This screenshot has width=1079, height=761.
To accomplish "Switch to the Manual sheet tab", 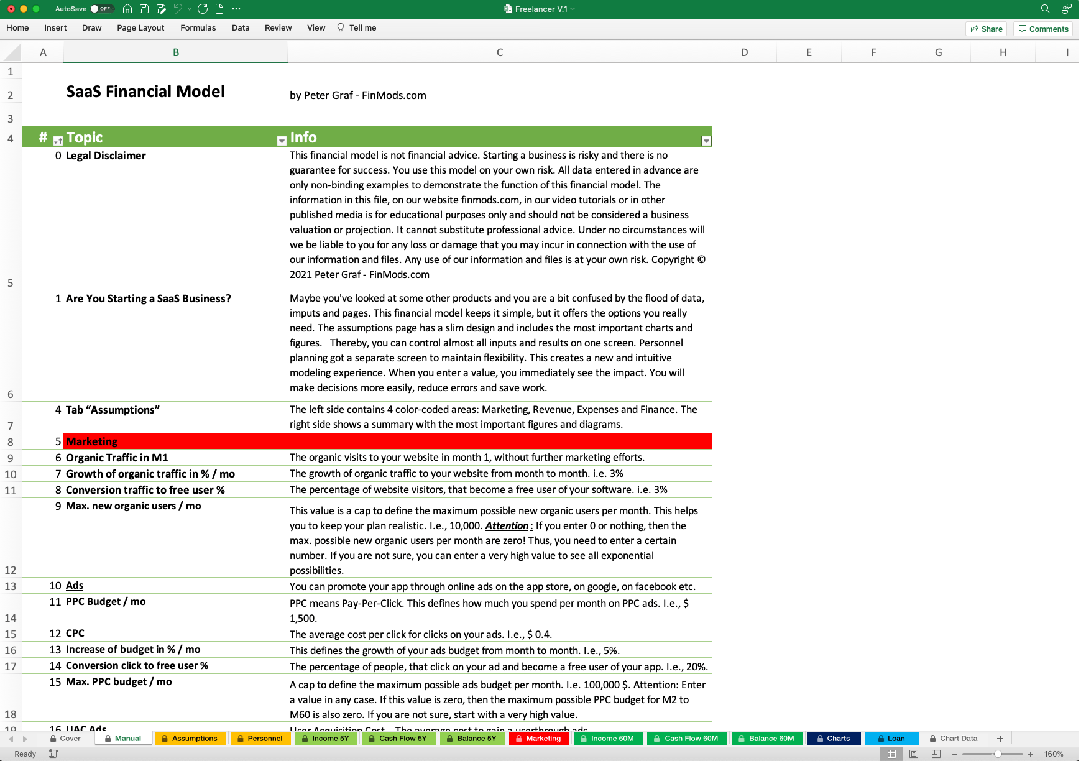I will coord(123,738).
